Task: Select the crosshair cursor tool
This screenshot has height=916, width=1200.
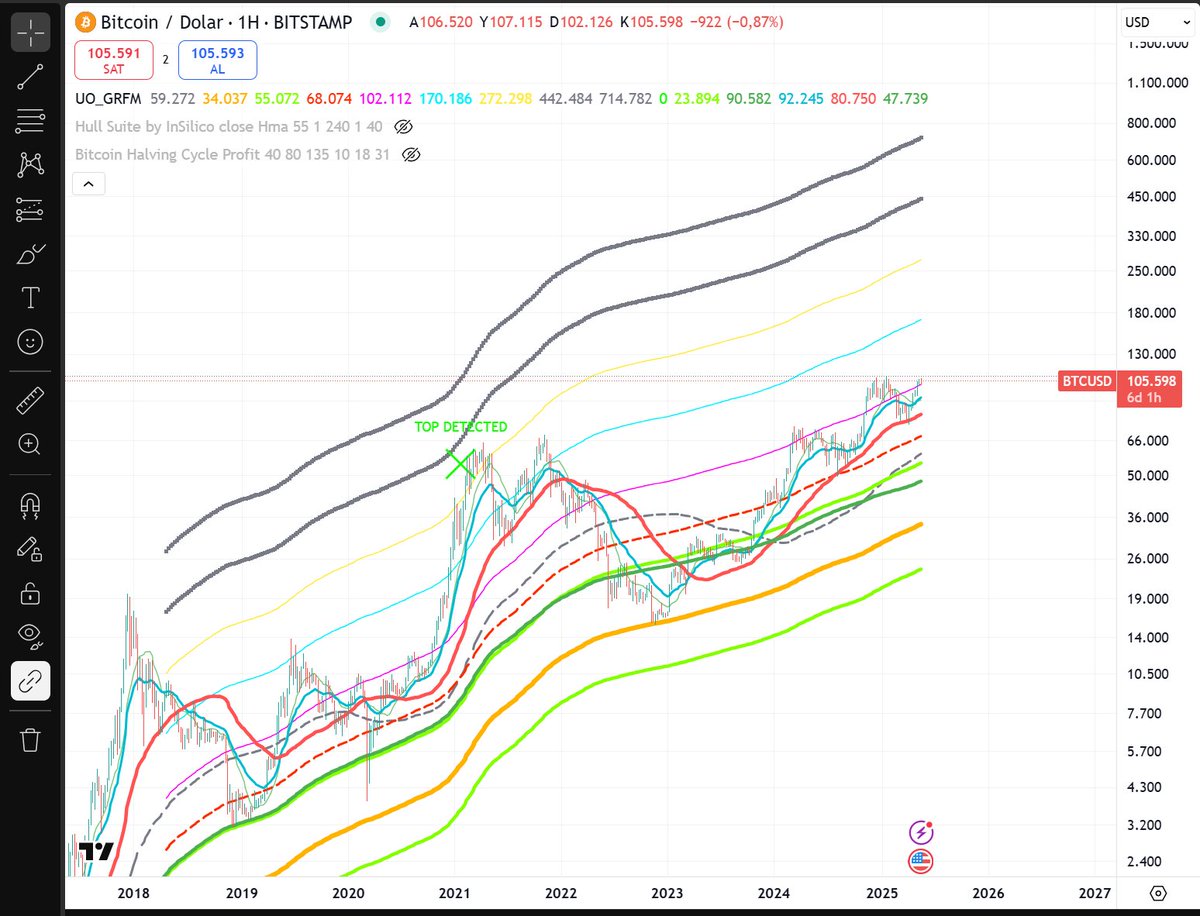Action: pos(31,33)
